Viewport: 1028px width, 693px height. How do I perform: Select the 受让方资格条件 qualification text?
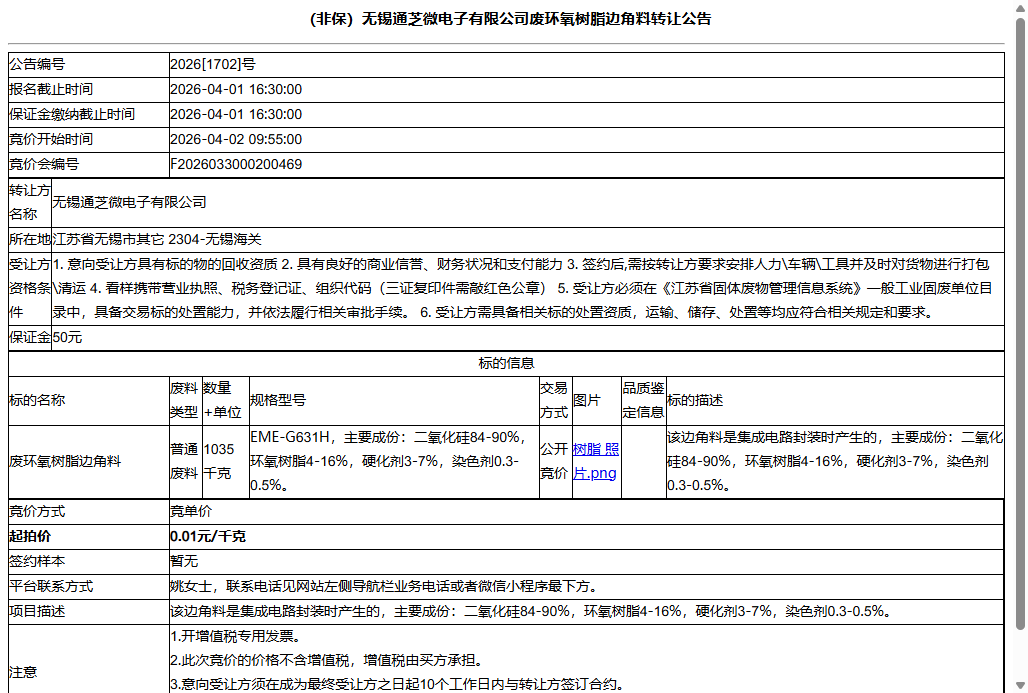500,288
